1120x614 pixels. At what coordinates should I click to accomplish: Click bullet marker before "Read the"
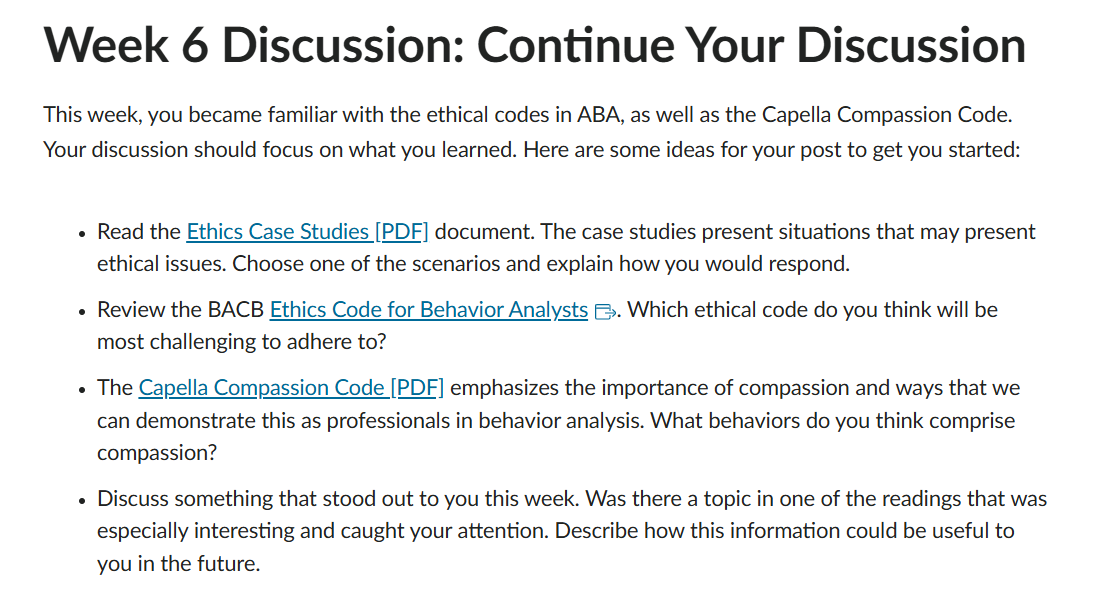83,234
